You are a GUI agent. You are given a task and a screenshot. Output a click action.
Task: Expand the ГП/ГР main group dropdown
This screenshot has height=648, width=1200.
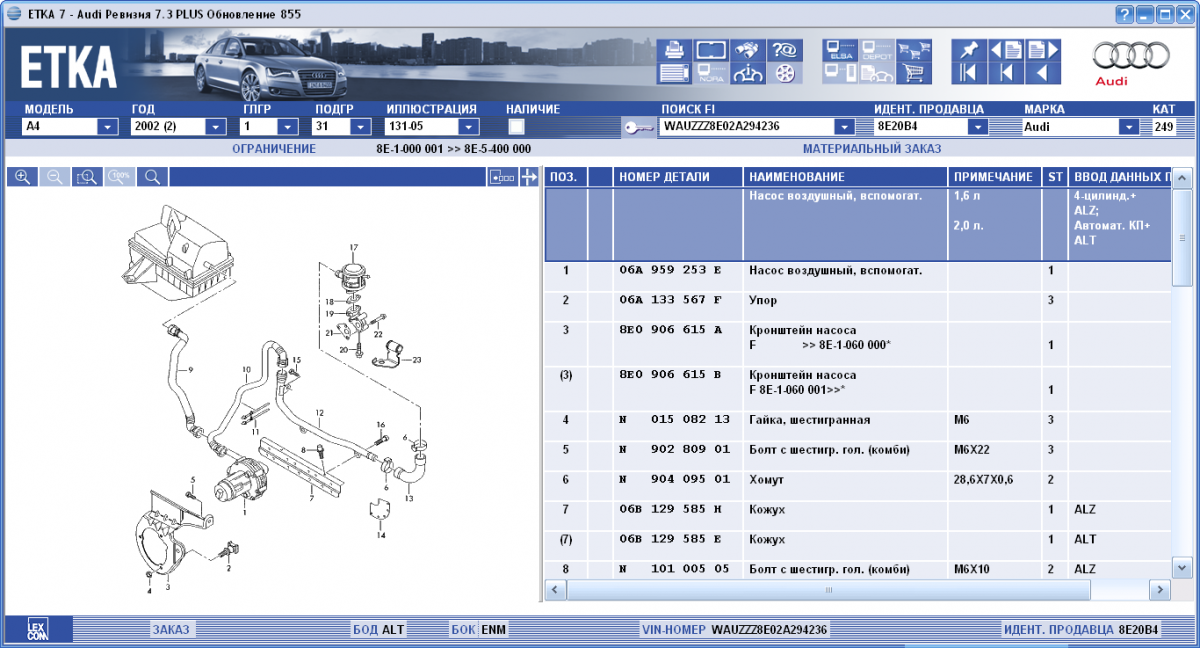click(x=288, y=127)
